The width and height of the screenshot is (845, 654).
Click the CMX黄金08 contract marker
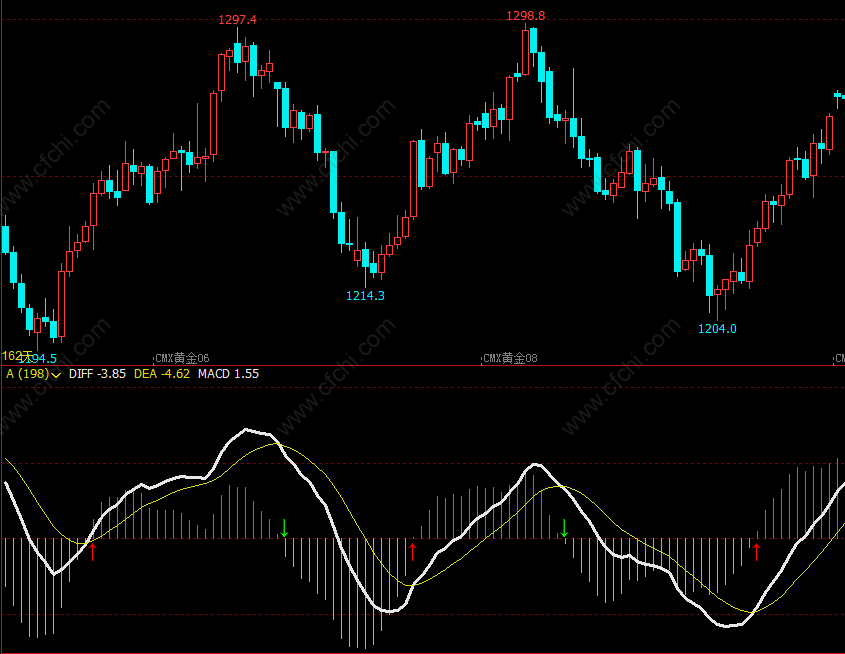coord(510,358)
